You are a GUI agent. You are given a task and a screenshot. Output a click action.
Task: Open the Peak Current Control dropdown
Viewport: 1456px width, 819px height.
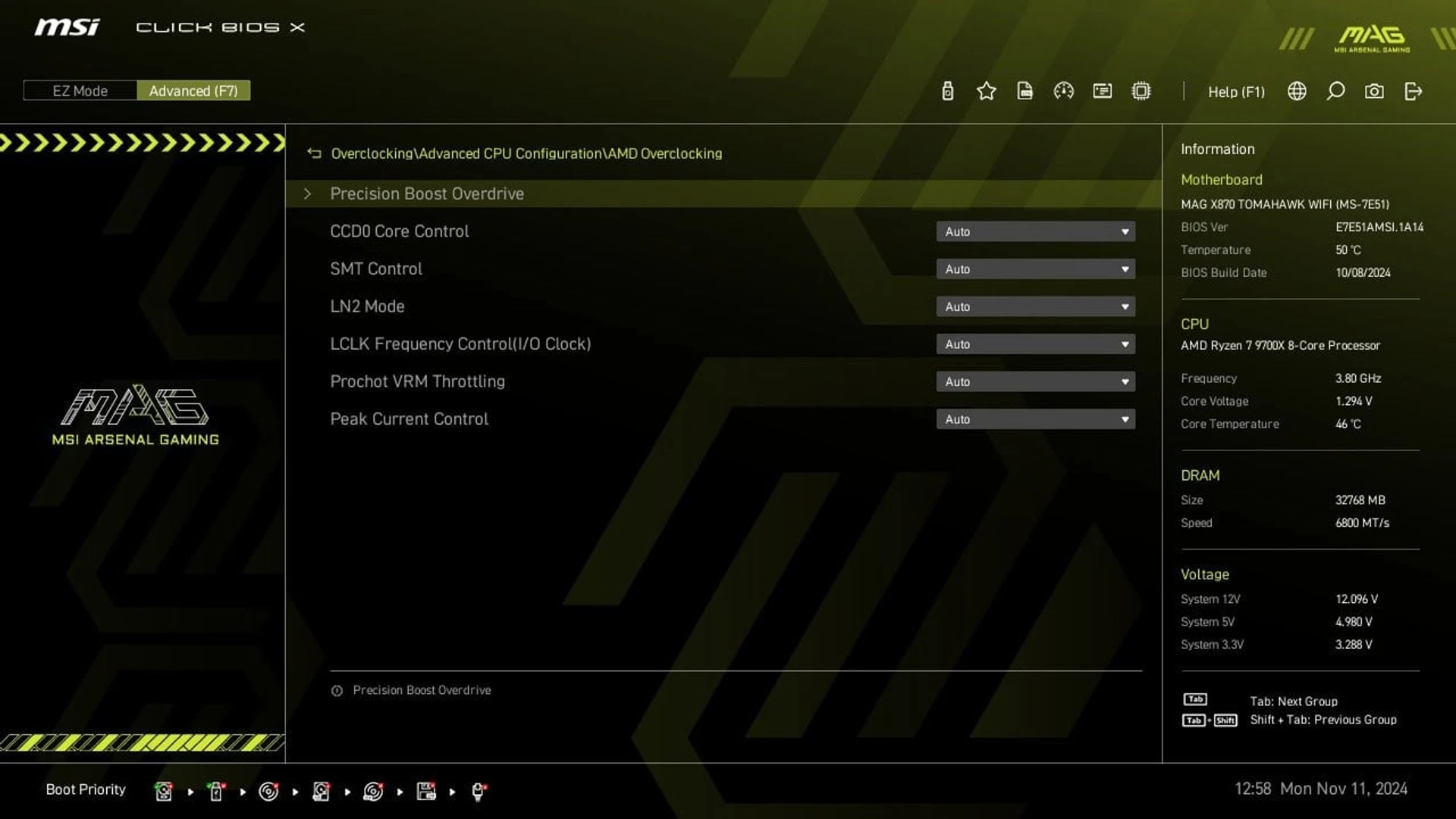point(1035,419)
